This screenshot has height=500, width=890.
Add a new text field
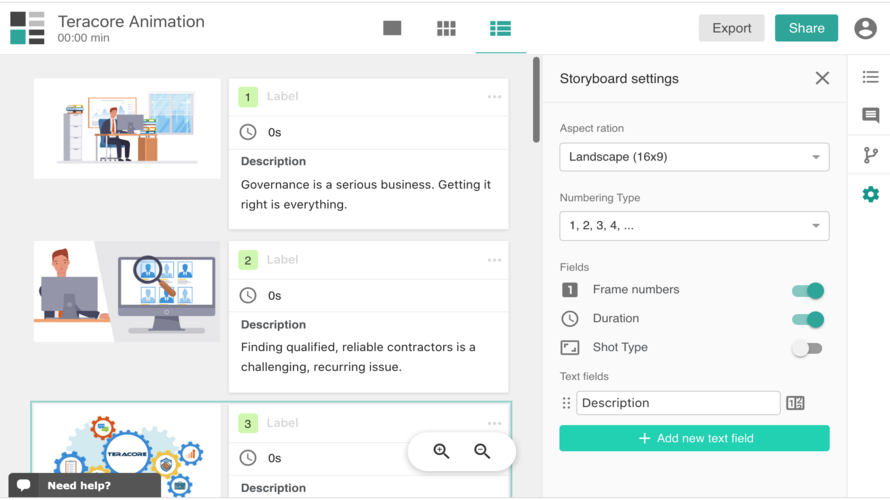point(694,438)
